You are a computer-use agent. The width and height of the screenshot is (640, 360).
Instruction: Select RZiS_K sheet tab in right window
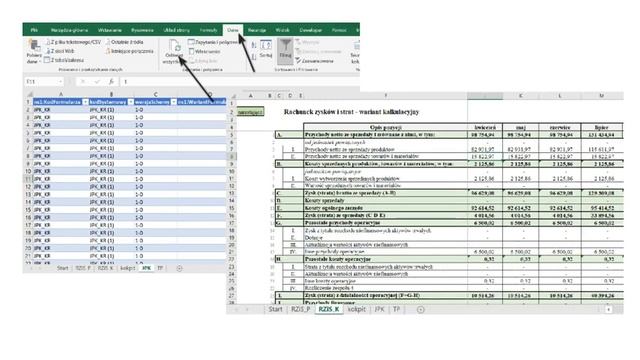[329, 309]
